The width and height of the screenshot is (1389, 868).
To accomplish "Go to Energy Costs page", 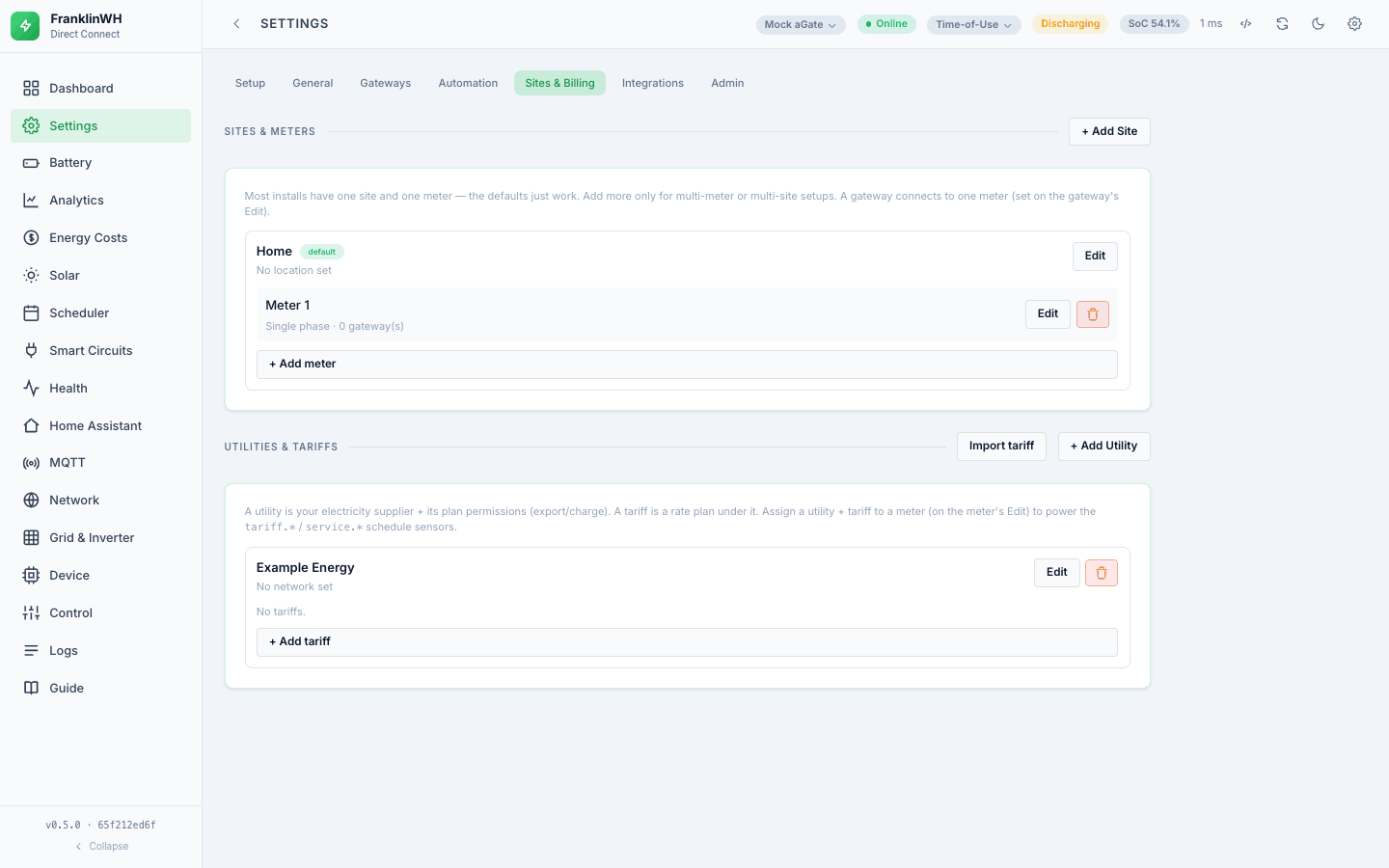I will (100, 238).
